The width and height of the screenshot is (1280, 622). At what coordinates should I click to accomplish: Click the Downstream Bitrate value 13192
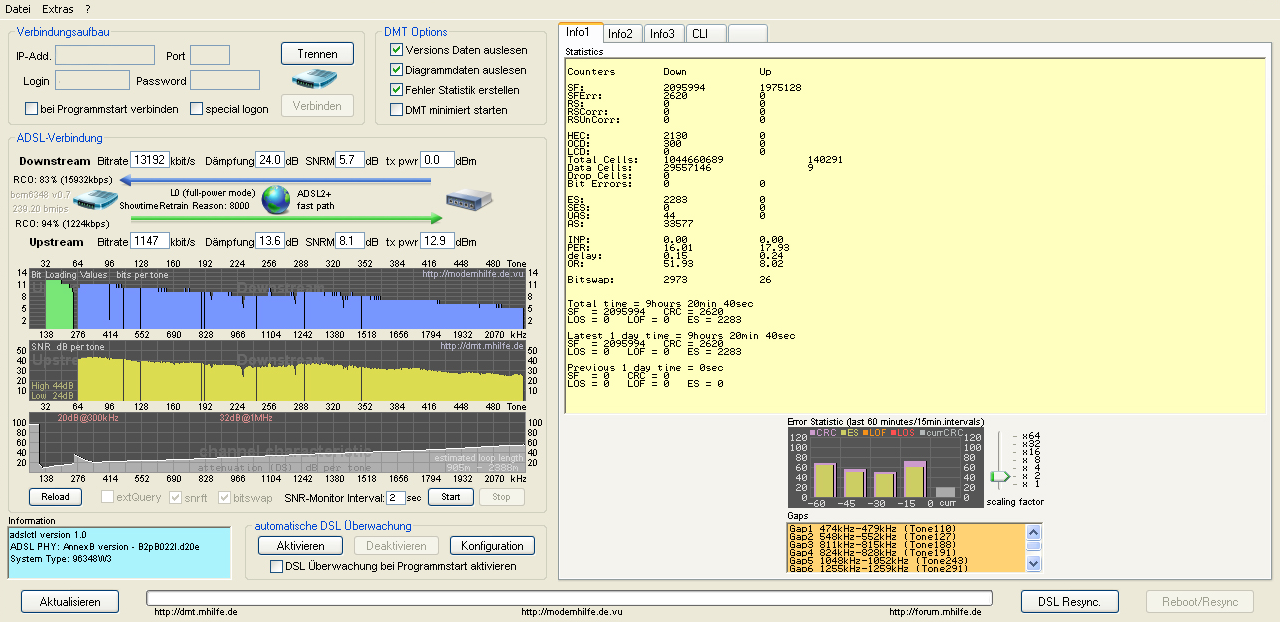[149, 160]
